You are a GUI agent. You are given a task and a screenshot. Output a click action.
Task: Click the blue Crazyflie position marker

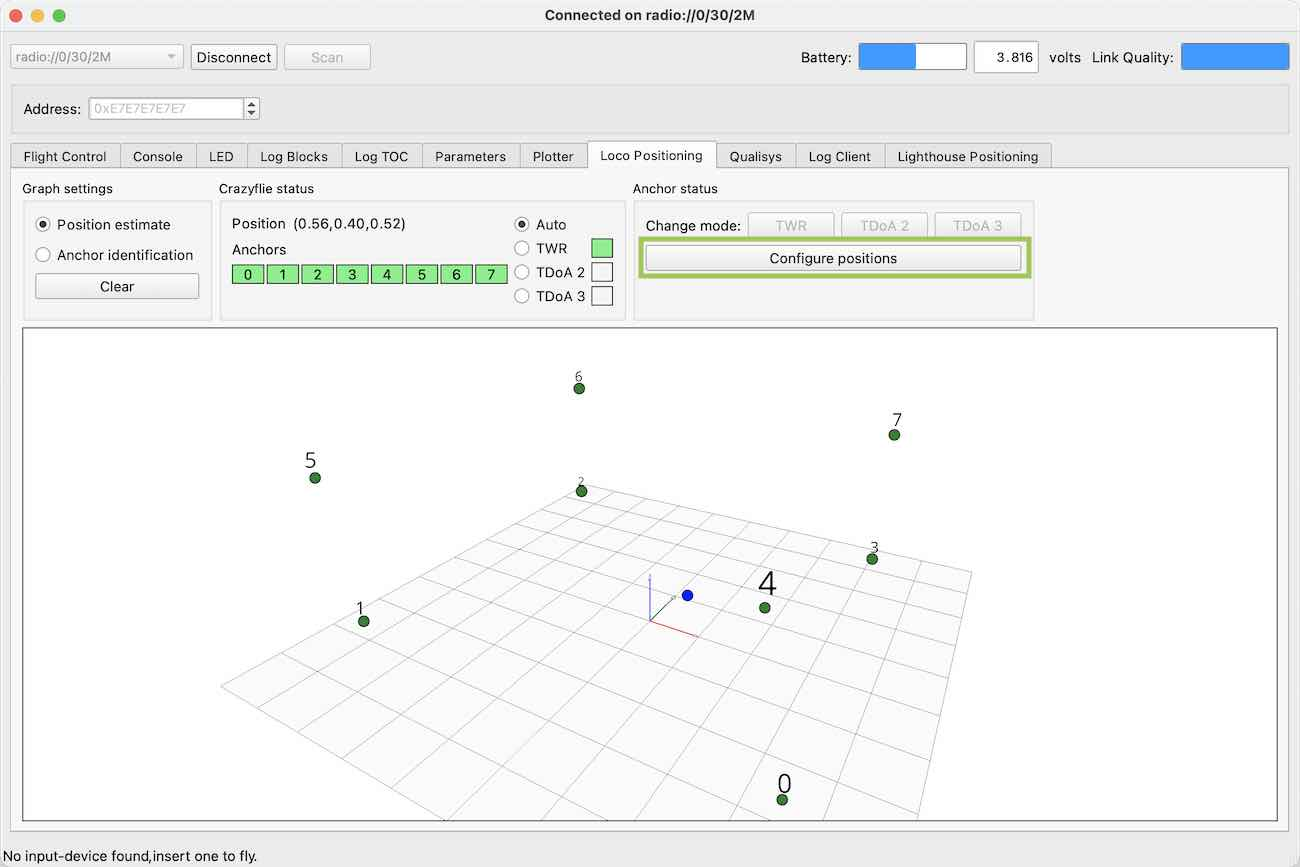687,595
